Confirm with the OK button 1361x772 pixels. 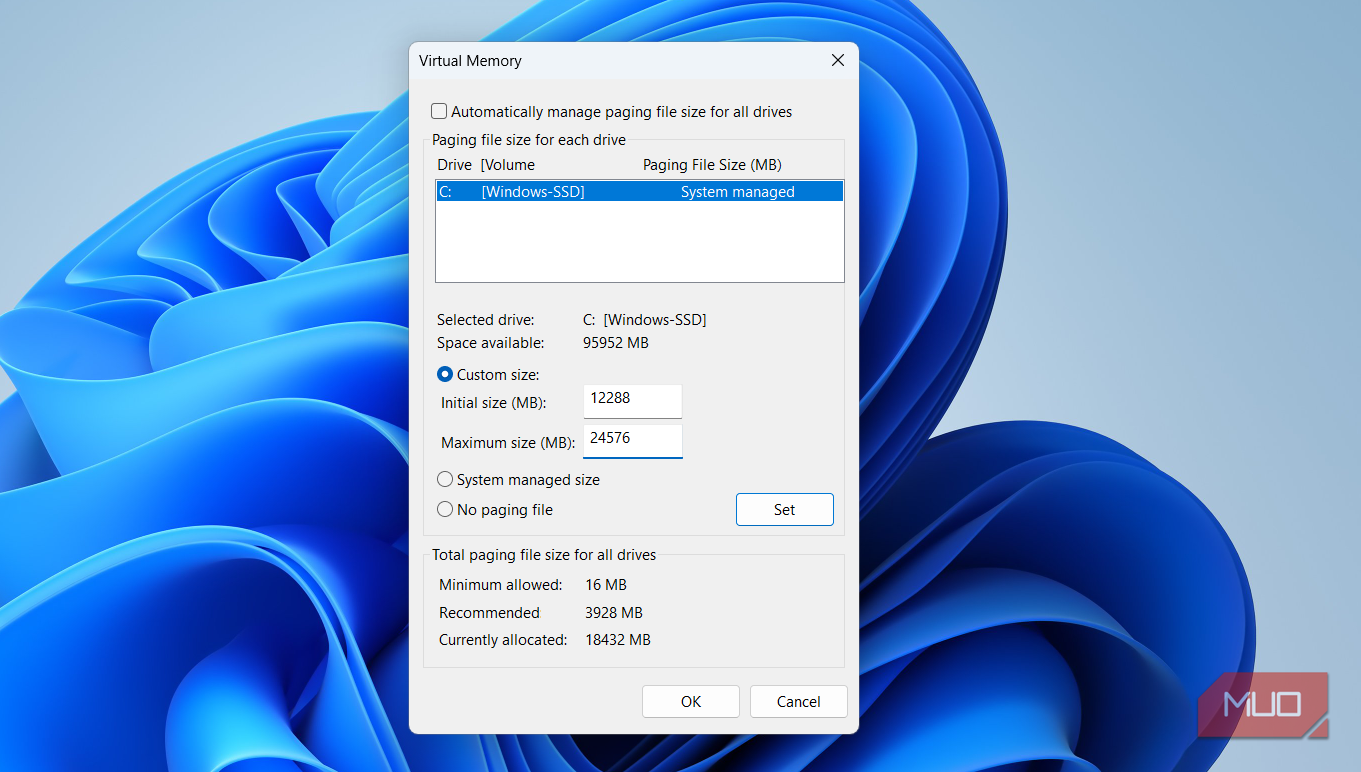[x=691, y=702]
